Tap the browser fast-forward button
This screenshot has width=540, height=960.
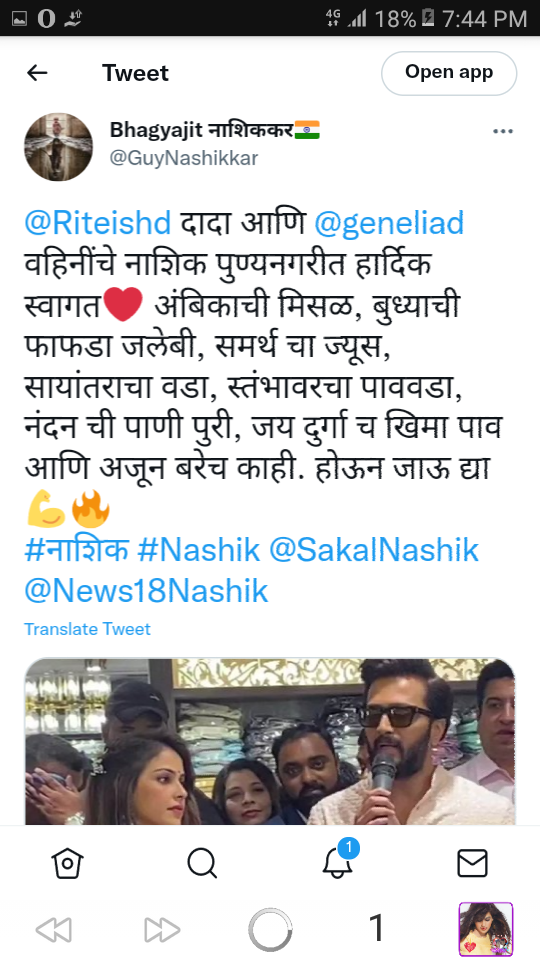tap(162, 930)
